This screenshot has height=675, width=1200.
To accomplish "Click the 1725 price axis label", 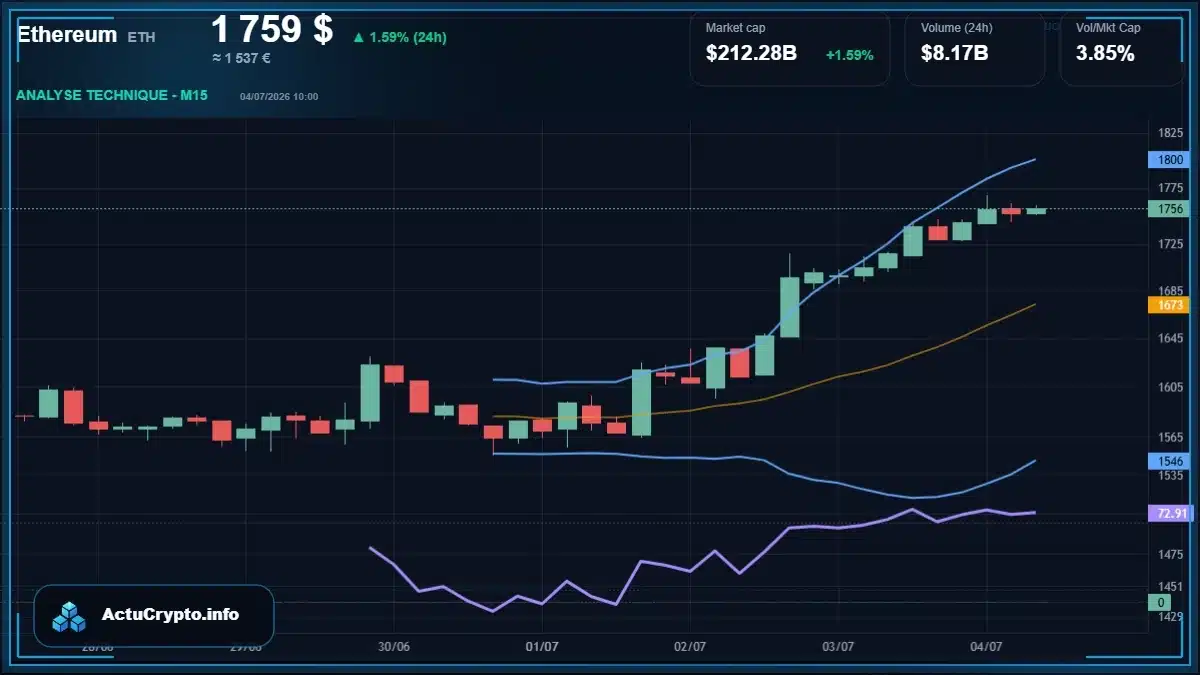I will tap(1170, 244).
